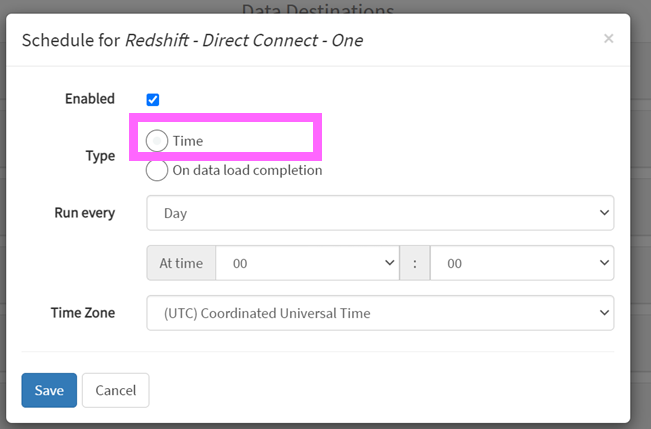Click the colon separator between time fields
651x429 pixels.
pyautogui.click(x=415, y=263)
